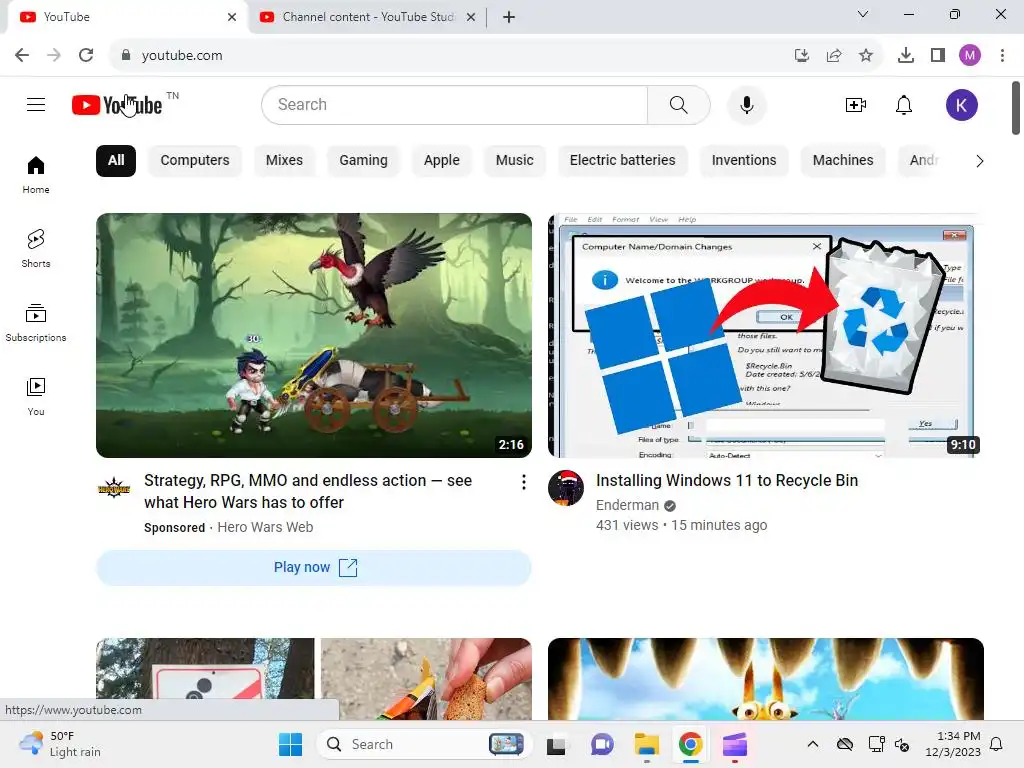Click the Hero Wars channel avatar
The height and width of the screenshot is (768, 1024).
114,487
